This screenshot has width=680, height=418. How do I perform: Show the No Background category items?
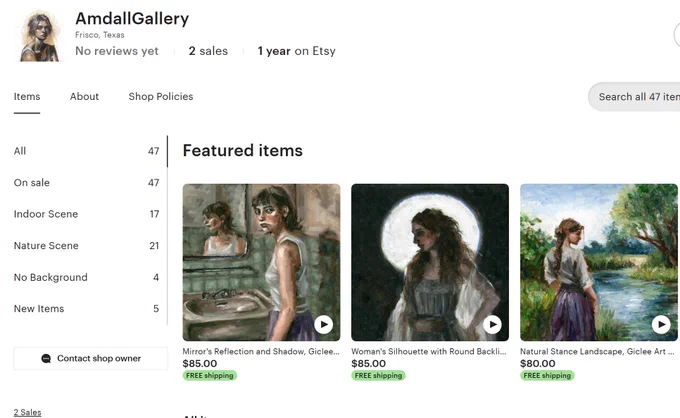coord(87,278)
